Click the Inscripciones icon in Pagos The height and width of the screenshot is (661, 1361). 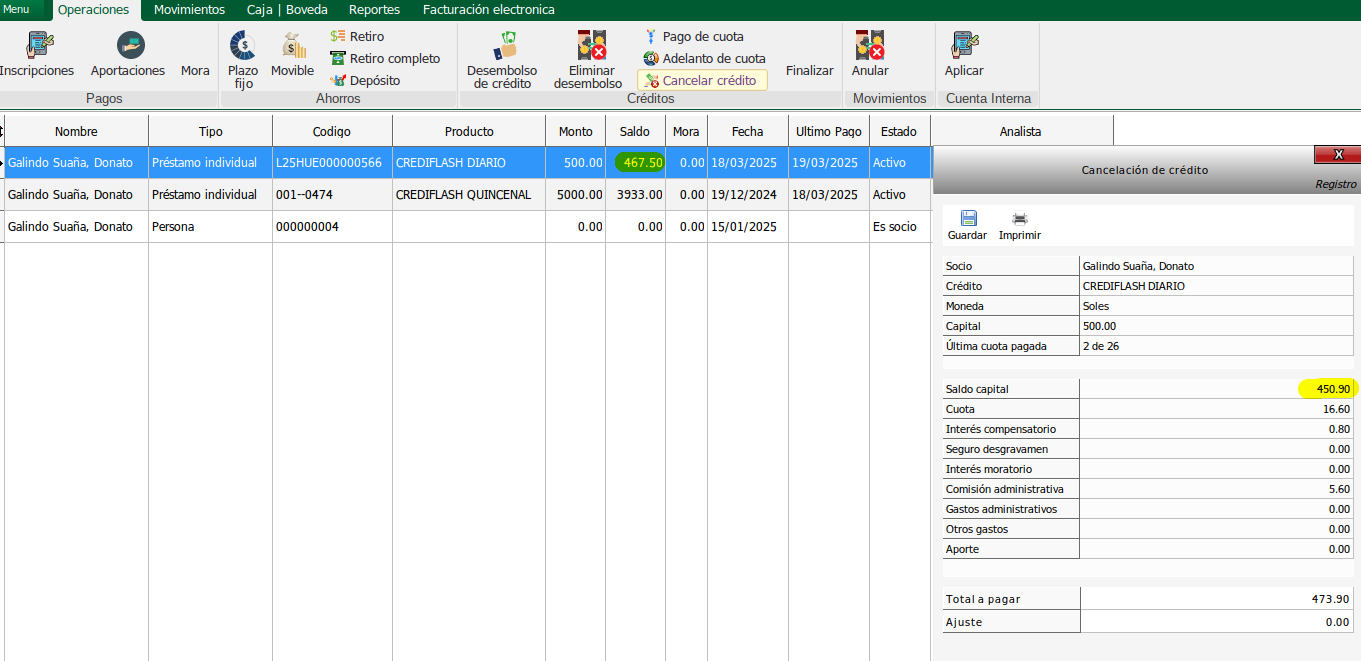pos(38,46)
